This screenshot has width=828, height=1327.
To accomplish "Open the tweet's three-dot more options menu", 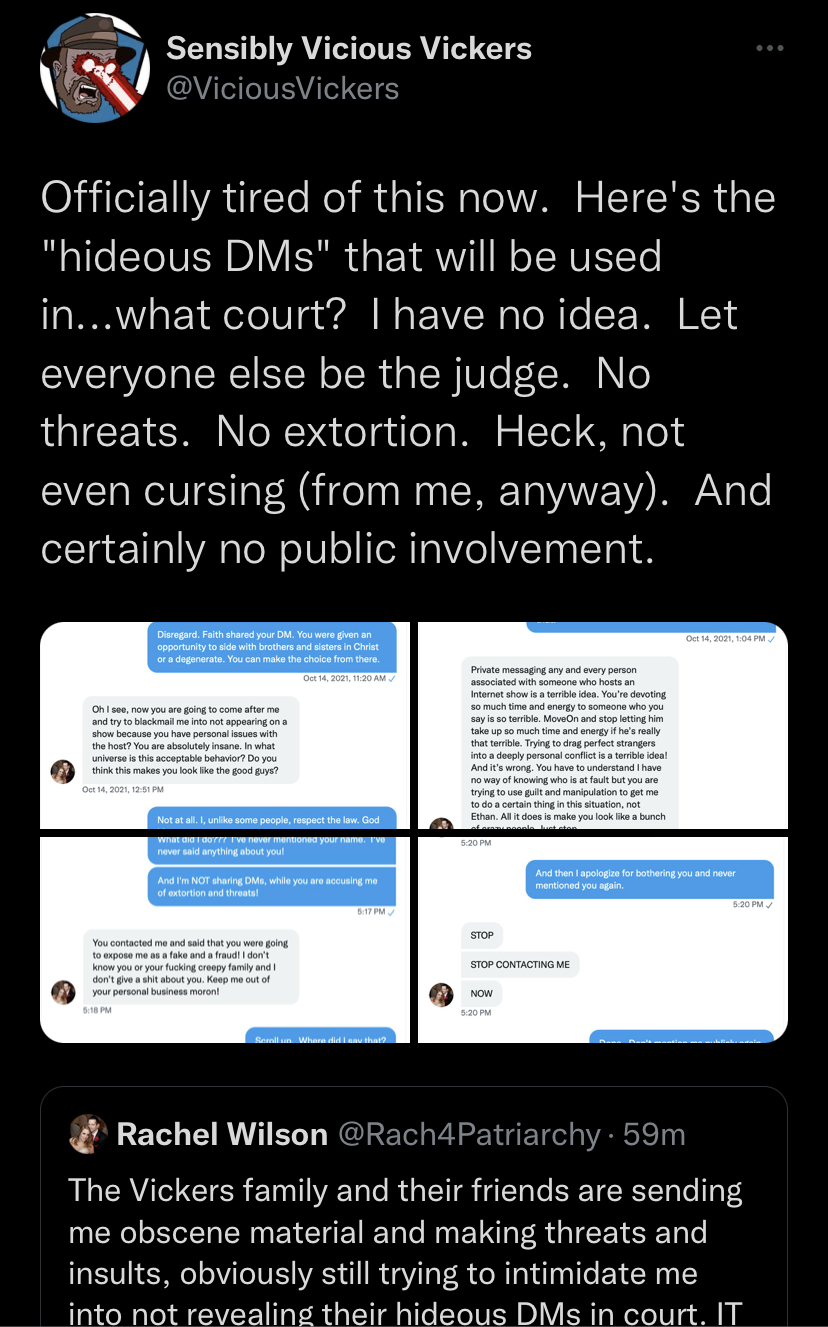I will (769, 48).
